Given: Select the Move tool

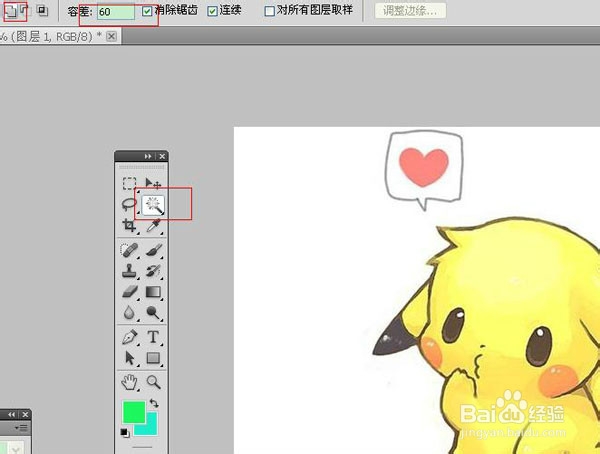Looking at the screenshot, I should tap(153, 183).
